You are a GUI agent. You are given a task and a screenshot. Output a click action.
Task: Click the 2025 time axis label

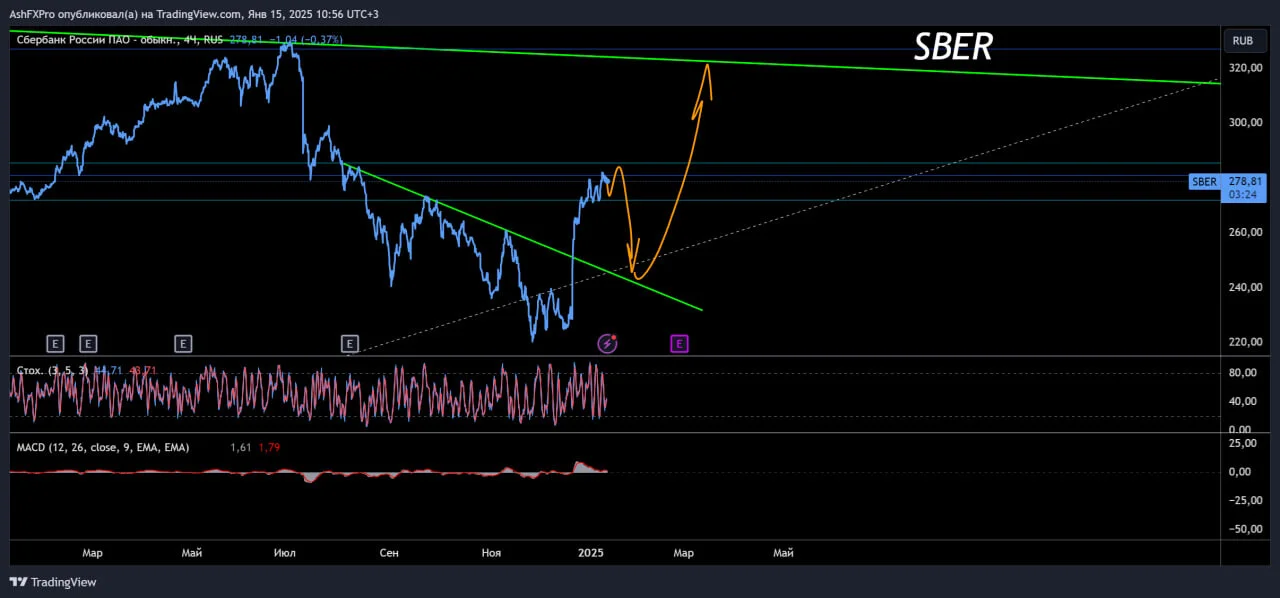(x=591, y=553)
